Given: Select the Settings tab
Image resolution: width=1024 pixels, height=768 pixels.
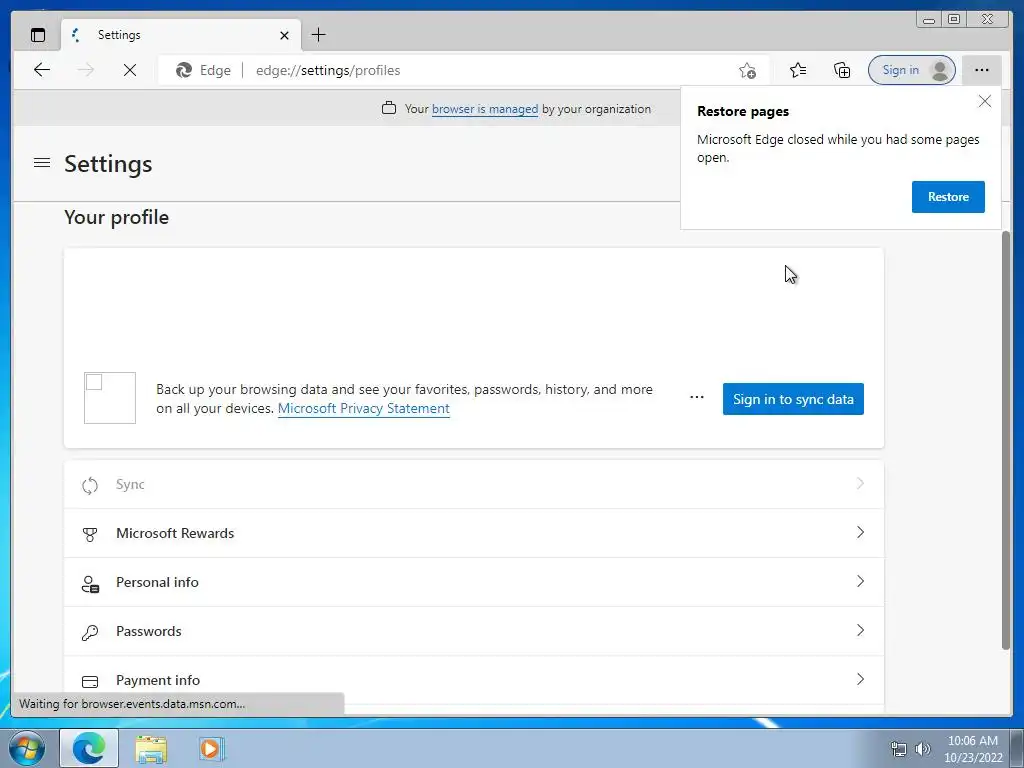Looking at the screenshot, I should click(181, 35).
